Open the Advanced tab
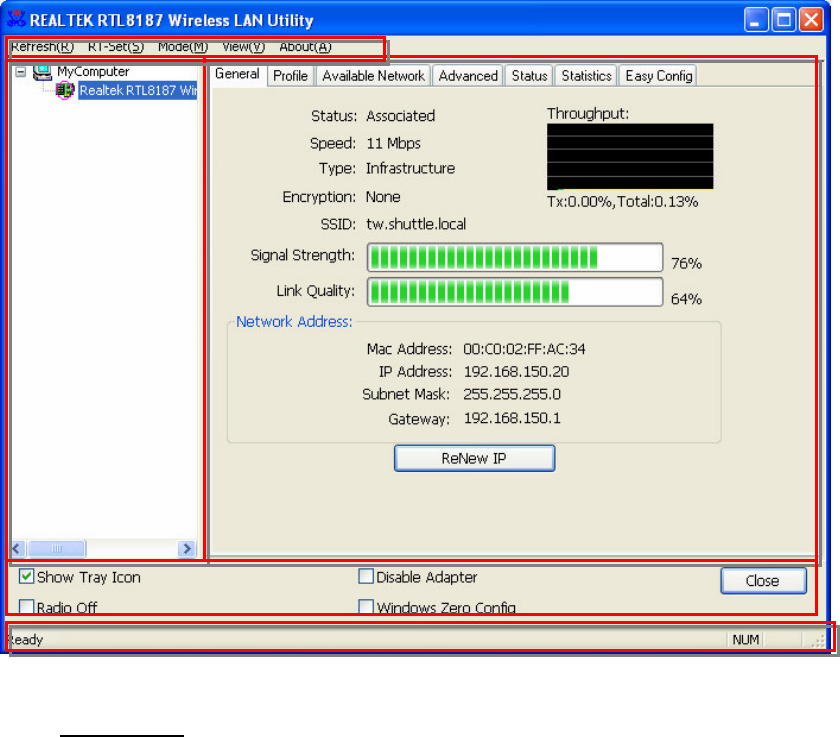The height and width of the screenshot is (737, 840). [468, 76]
